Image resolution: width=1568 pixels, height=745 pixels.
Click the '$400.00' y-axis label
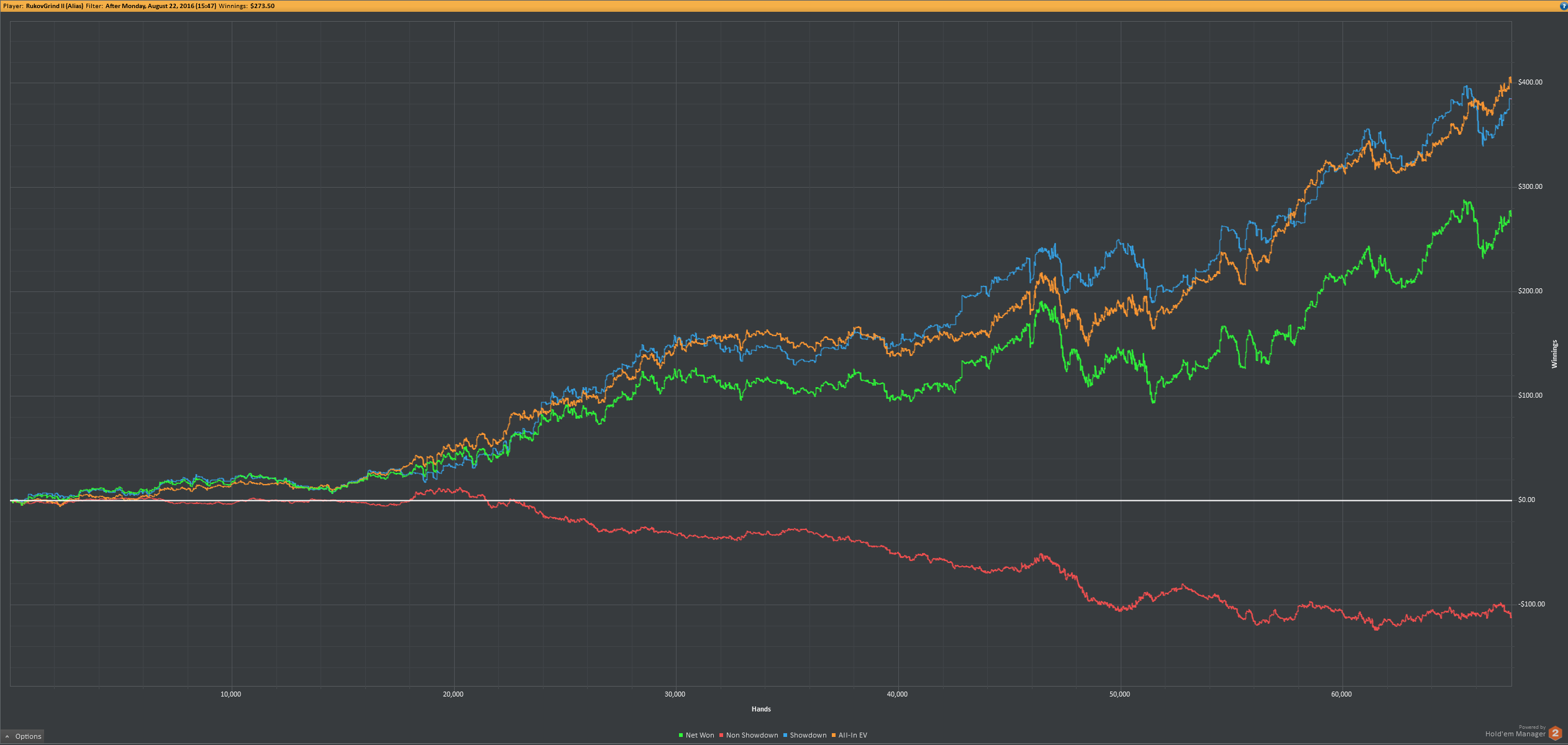point(1530,82)
